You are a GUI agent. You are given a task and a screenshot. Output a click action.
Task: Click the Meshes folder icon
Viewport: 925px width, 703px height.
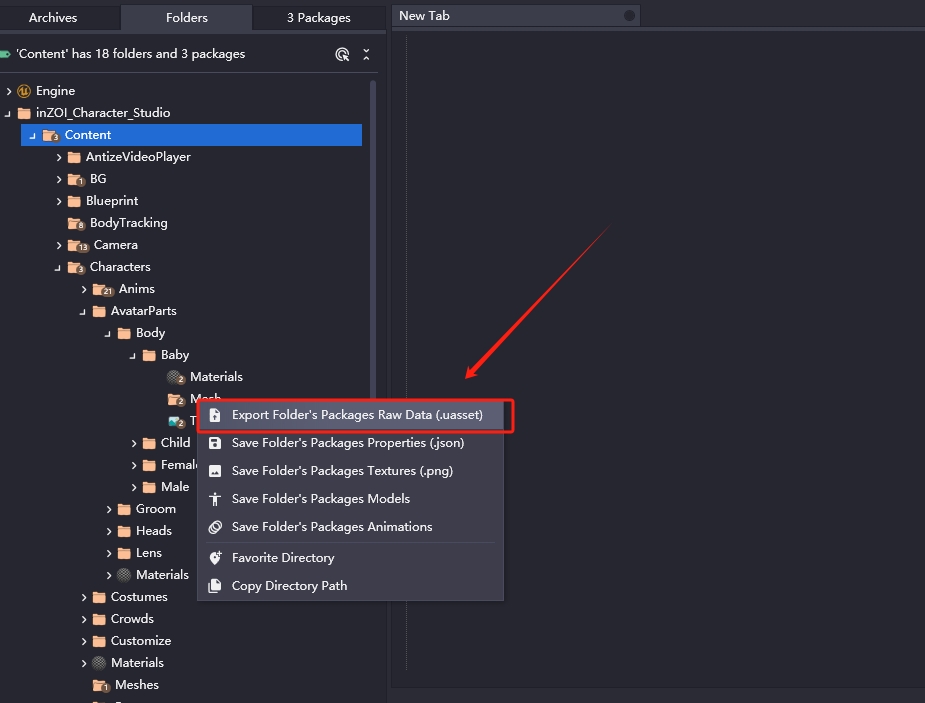[101, 685]
